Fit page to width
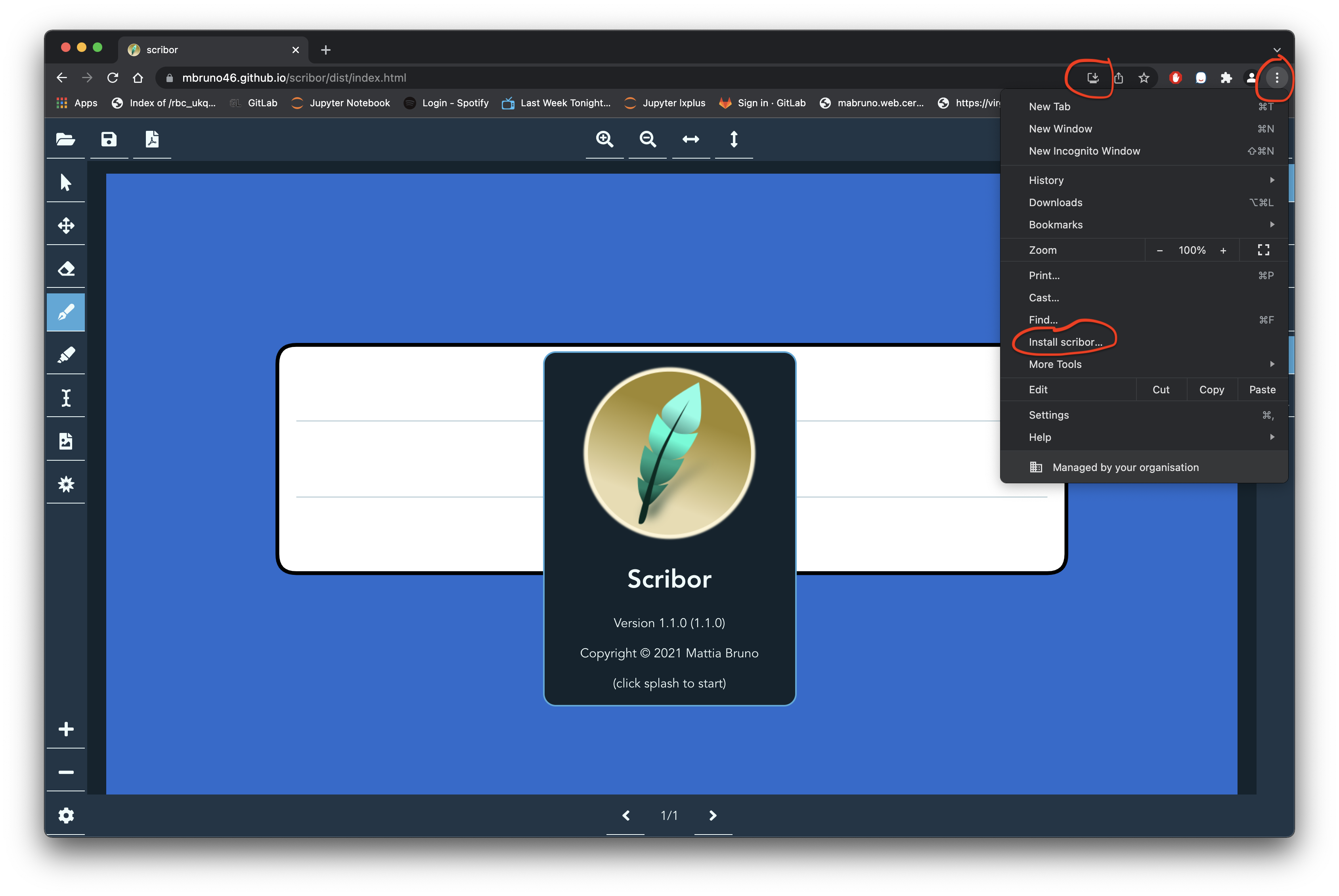 691,139
